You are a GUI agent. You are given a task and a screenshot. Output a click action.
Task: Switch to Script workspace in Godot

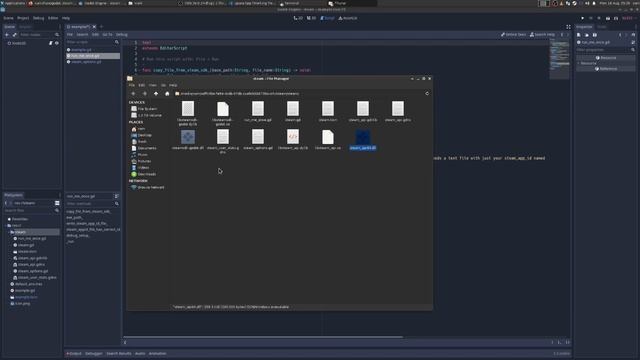[x=327, y=18]
